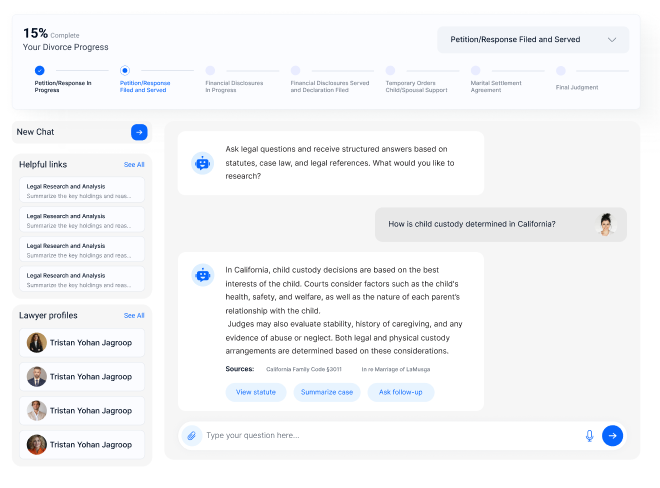Click the View statute button

coord(256,392)
